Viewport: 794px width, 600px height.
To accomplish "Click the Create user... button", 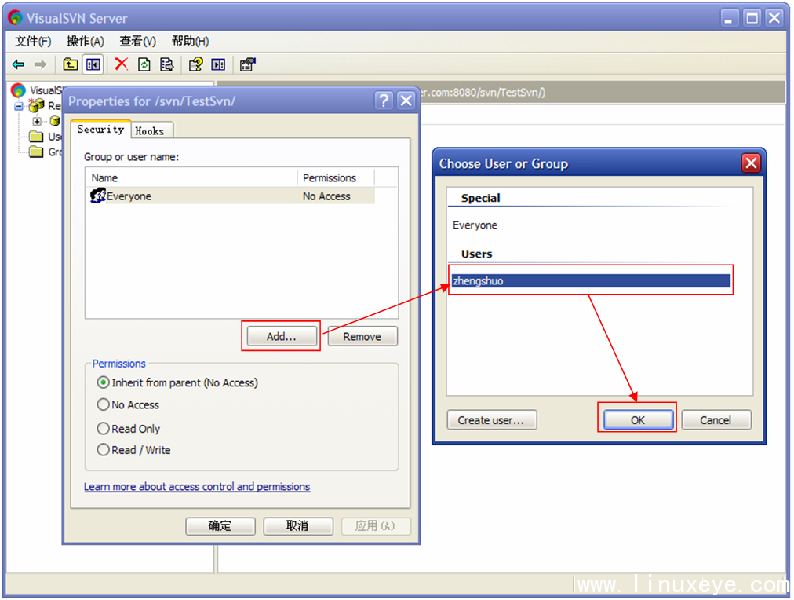I will [x=491, y=420].
